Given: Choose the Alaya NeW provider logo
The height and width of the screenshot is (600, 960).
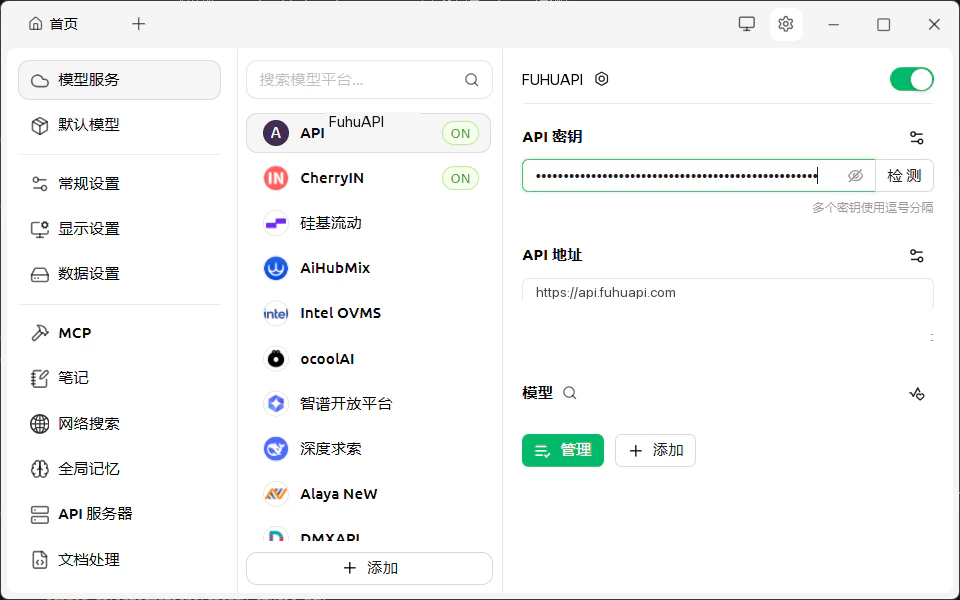Looking at the screenshot, I should click(x=276, y=493).
